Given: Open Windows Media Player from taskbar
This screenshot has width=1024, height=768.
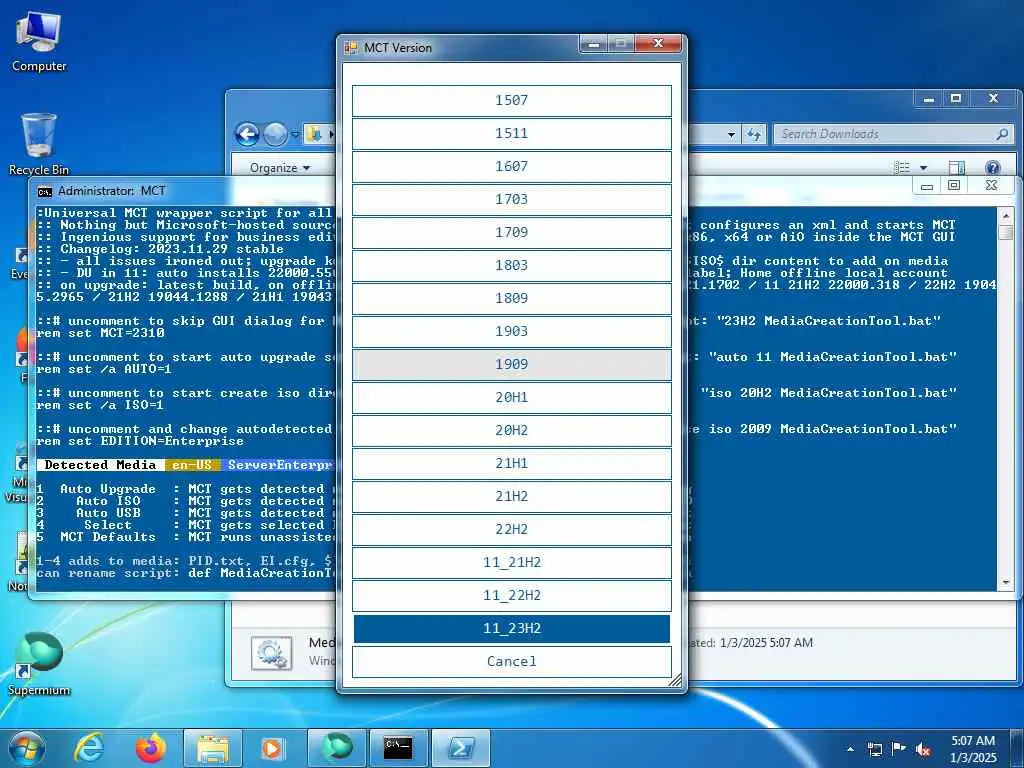Looking at the screenshot, I should pyautogui.click(x=272, y=748).
